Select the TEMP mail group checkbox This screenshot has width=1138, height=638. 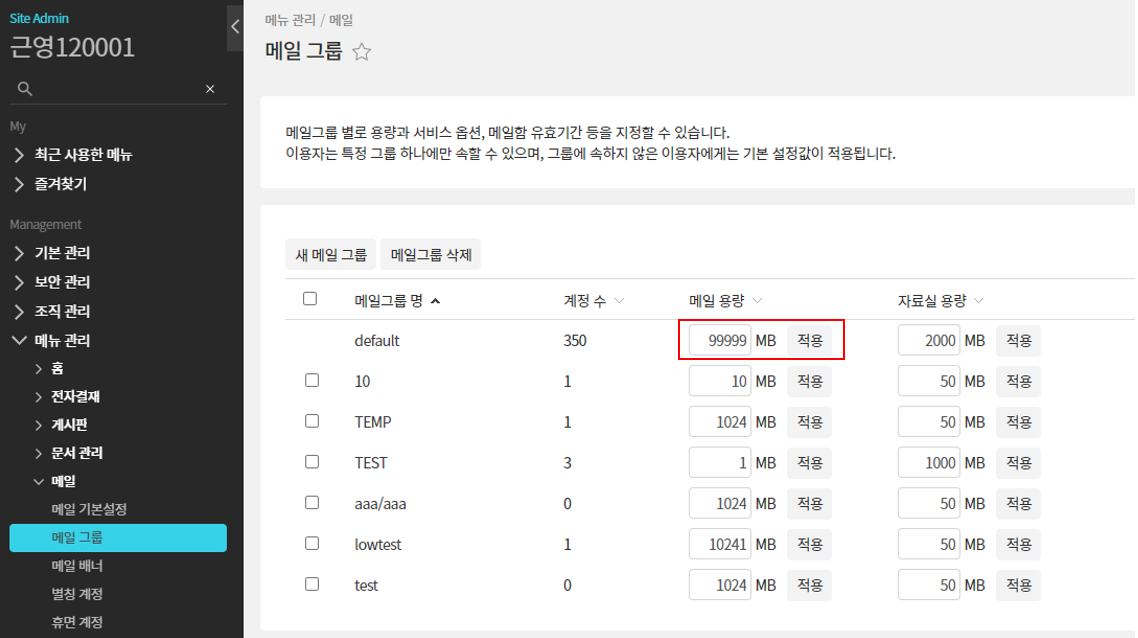pyautogui.click(x=312, y=421)
